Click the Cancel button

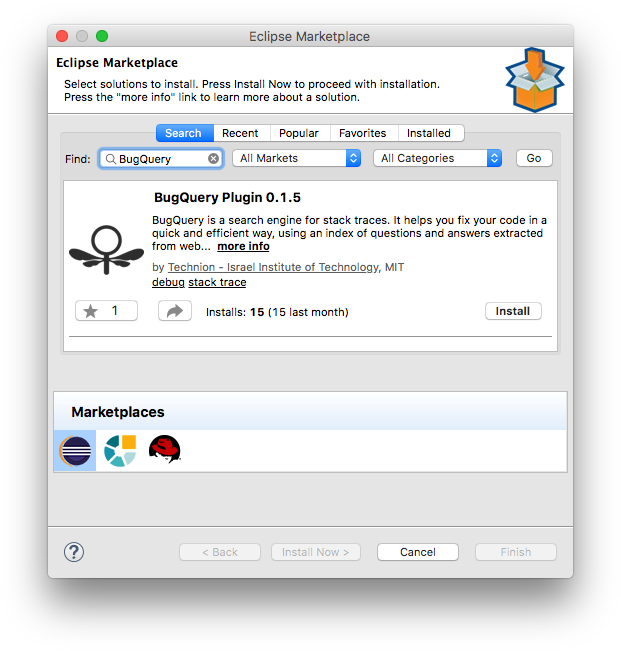tap(418, 552)
